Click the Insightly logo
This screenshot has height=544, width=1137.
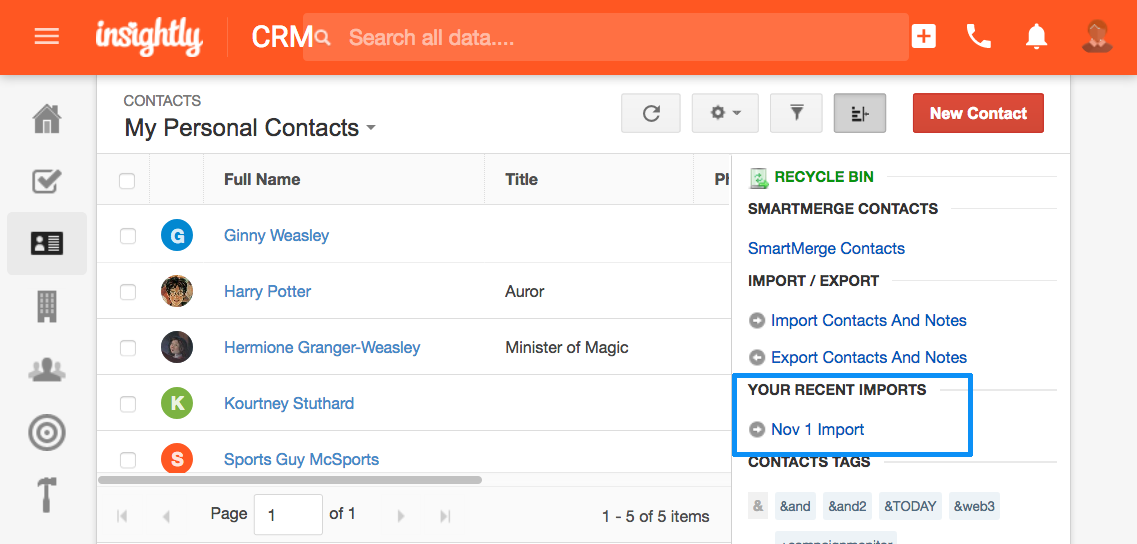pos(149,38)
